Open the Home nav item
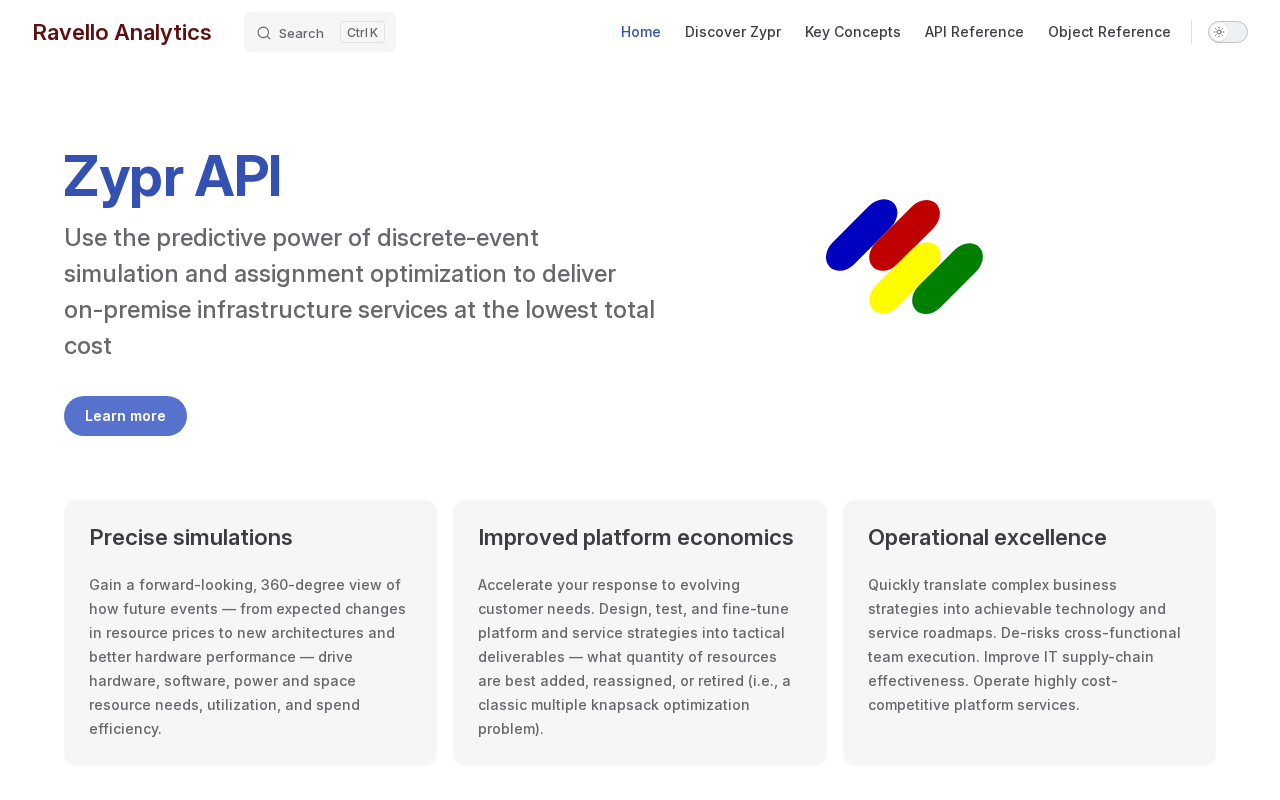The image size is (1280, 800). (641, 32)
